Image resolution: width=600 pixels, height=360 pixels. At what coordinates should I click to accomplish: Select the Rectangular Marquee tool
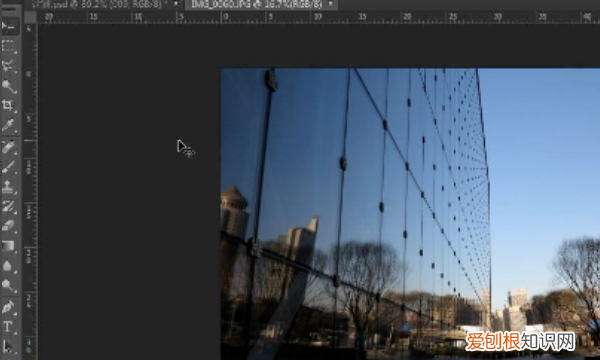[x=8, y=47]
